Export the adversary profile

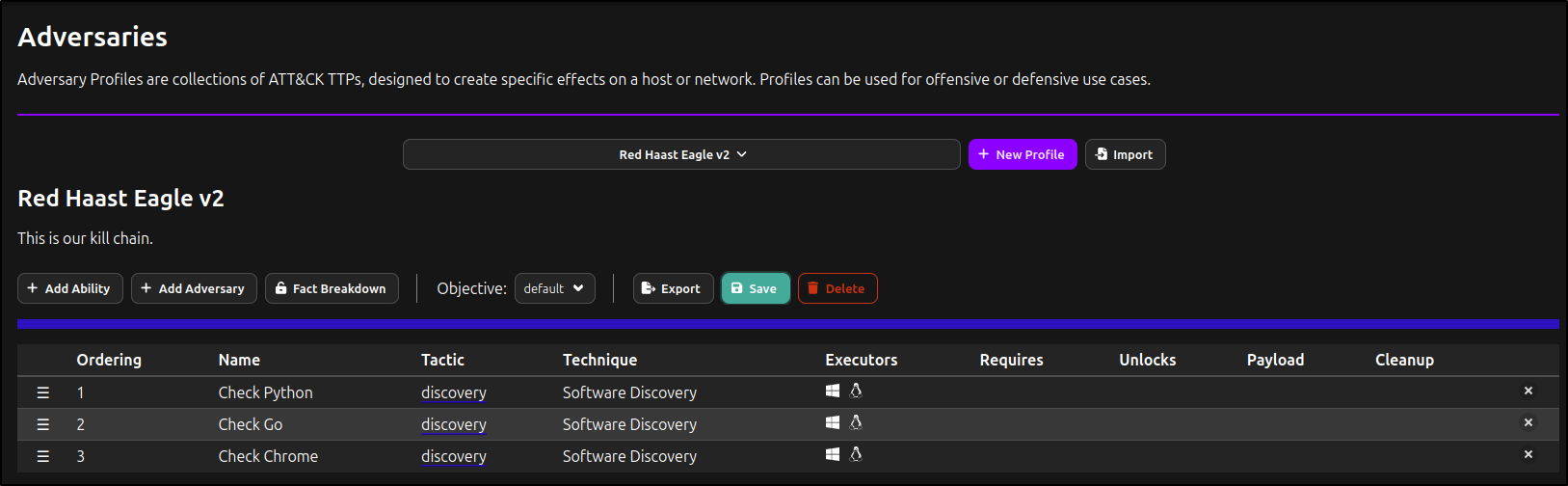(x=673, y=288)
